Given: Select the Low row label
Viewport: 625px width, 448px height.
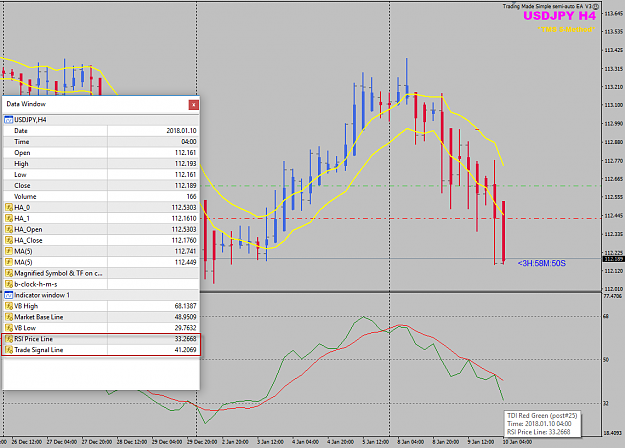Looking at the screenshot, I should point(20,175).
